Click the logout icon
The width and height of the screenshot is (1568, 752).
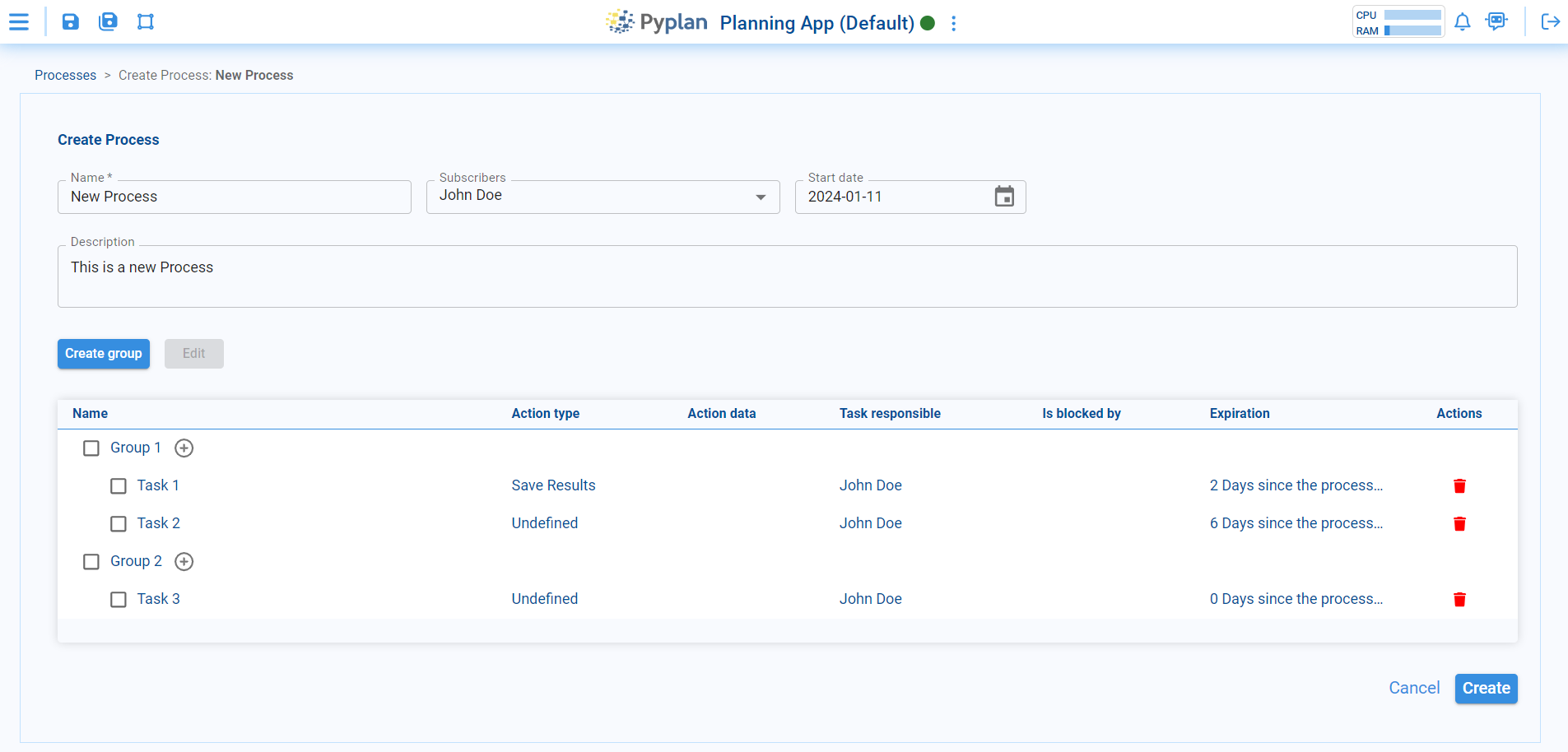pos(1550,22)
